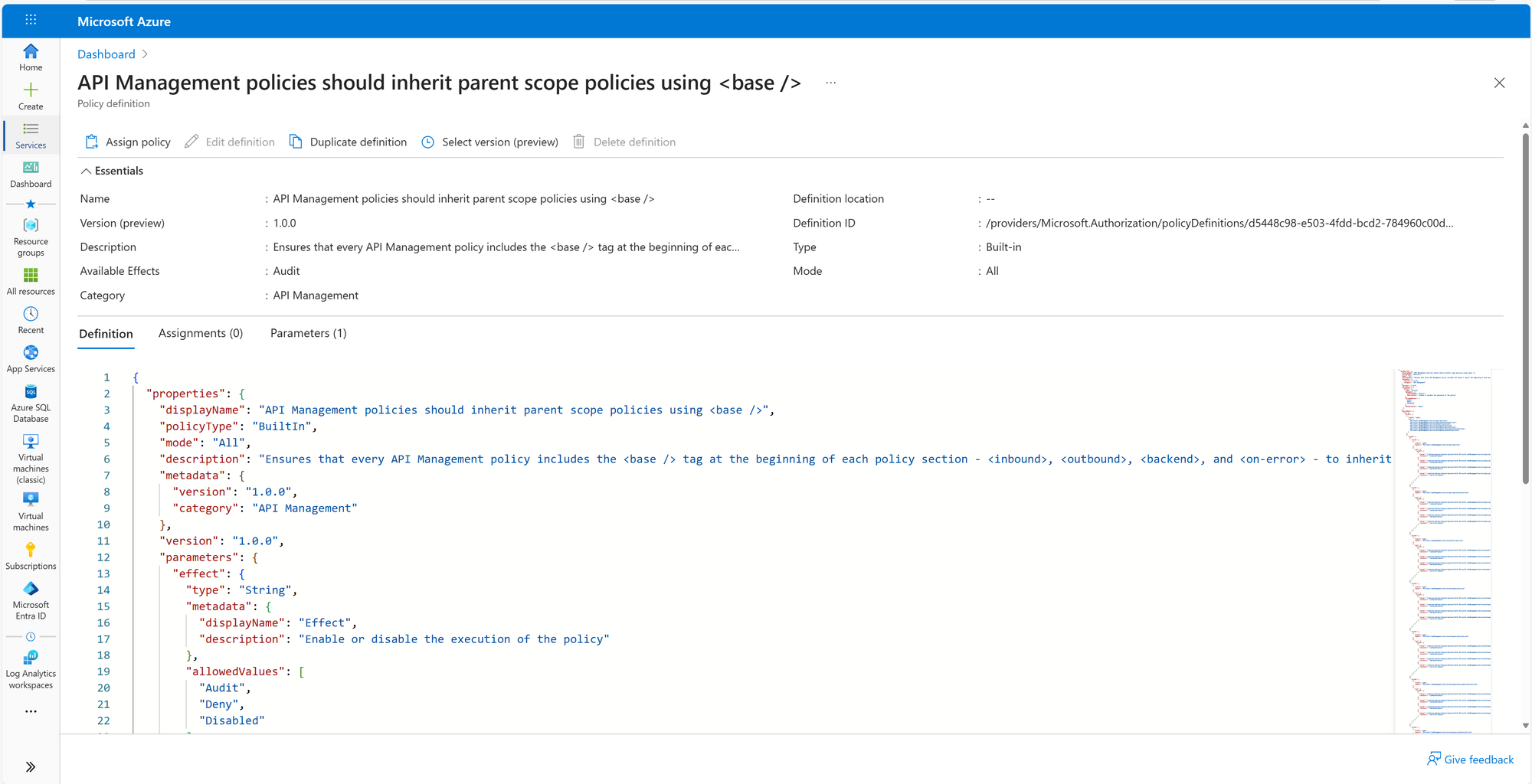Open Virtual machines in sidebar

tap(31, 511)
